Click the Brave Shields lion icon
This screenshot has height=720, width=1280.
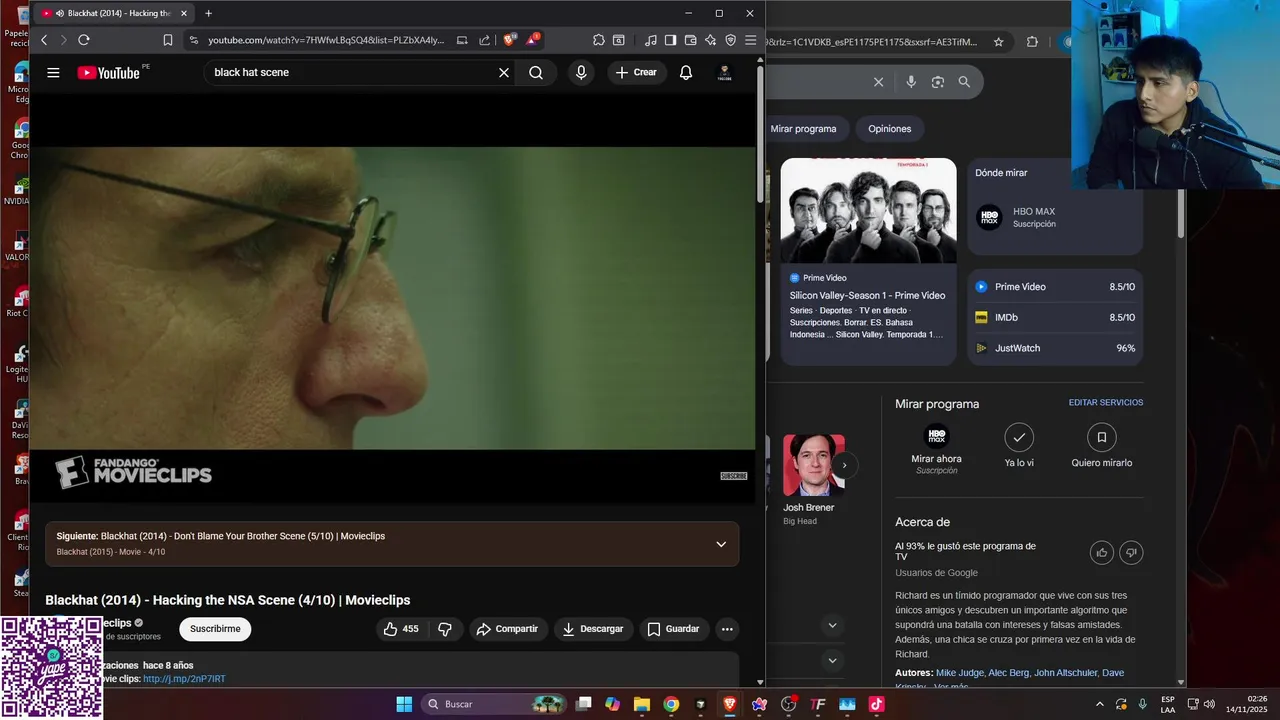coord(510,40)
